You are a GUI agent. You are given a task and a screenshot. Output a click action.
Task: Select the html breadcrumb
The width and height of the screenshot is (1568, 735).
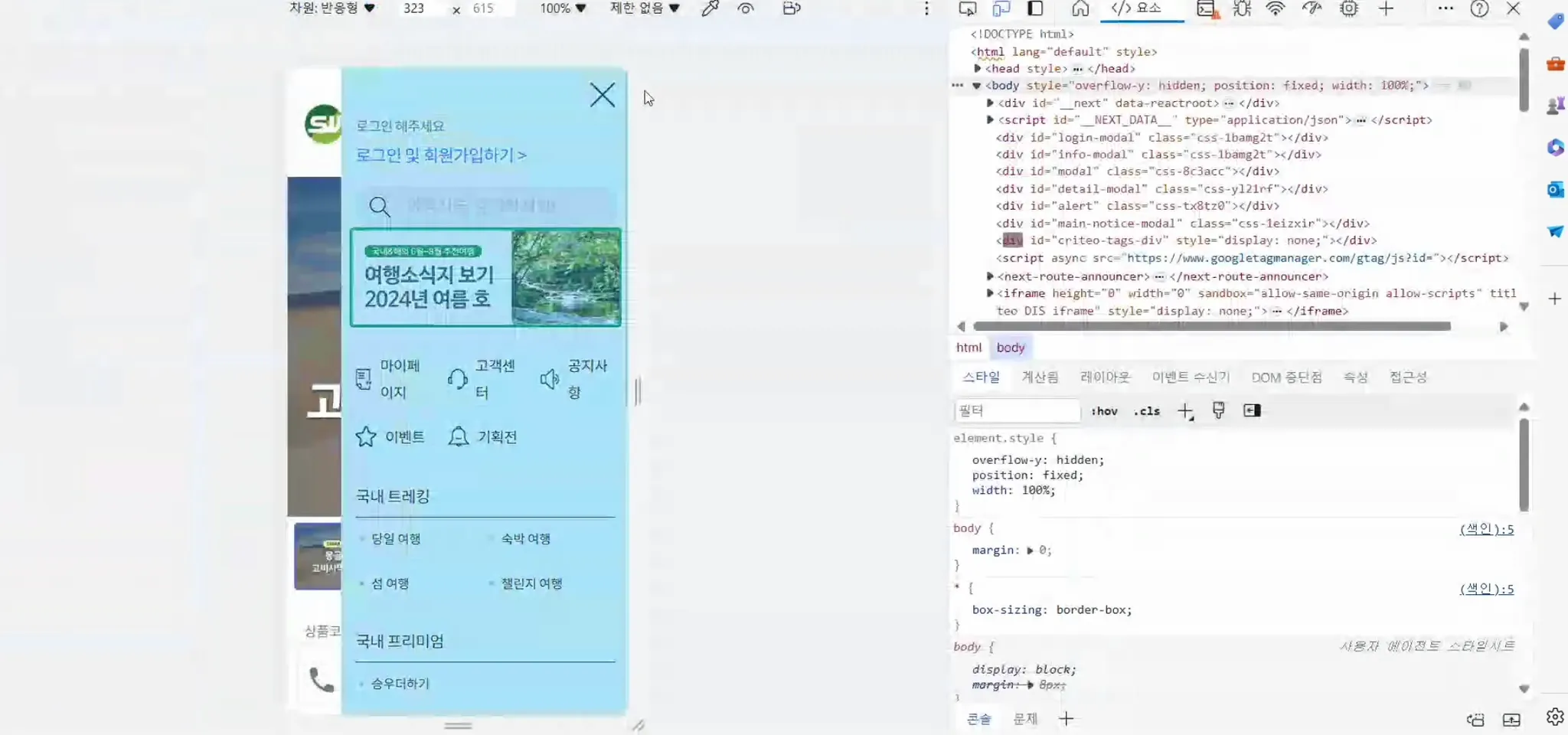click(969, 348)
